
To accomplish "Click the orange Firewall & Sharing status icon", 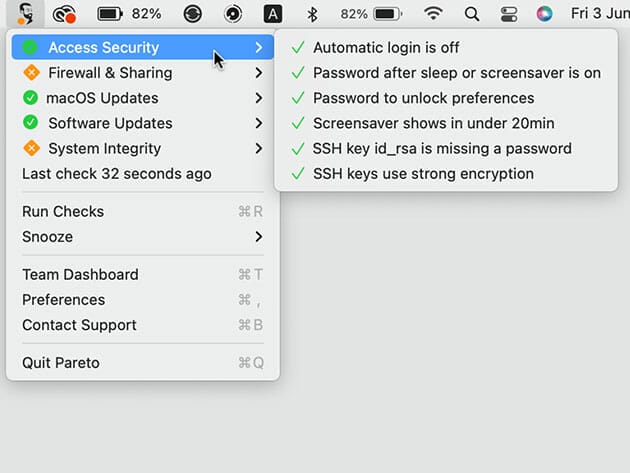I will pos(30,73).
